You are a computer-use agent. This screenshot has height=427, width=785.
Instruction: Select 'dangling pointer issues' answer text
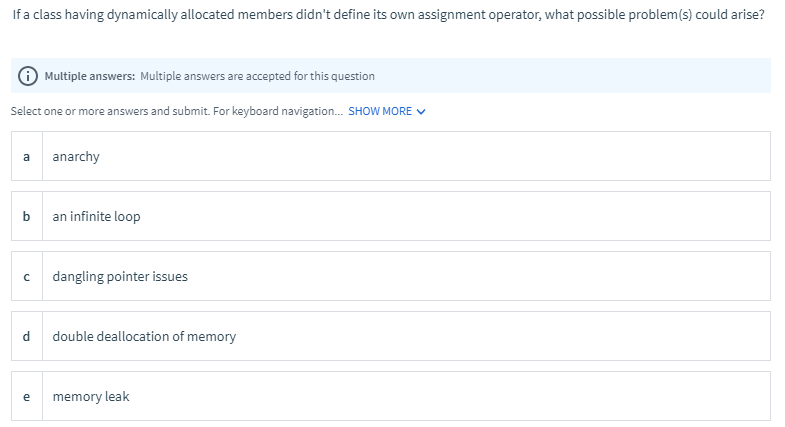pos(120,277)
